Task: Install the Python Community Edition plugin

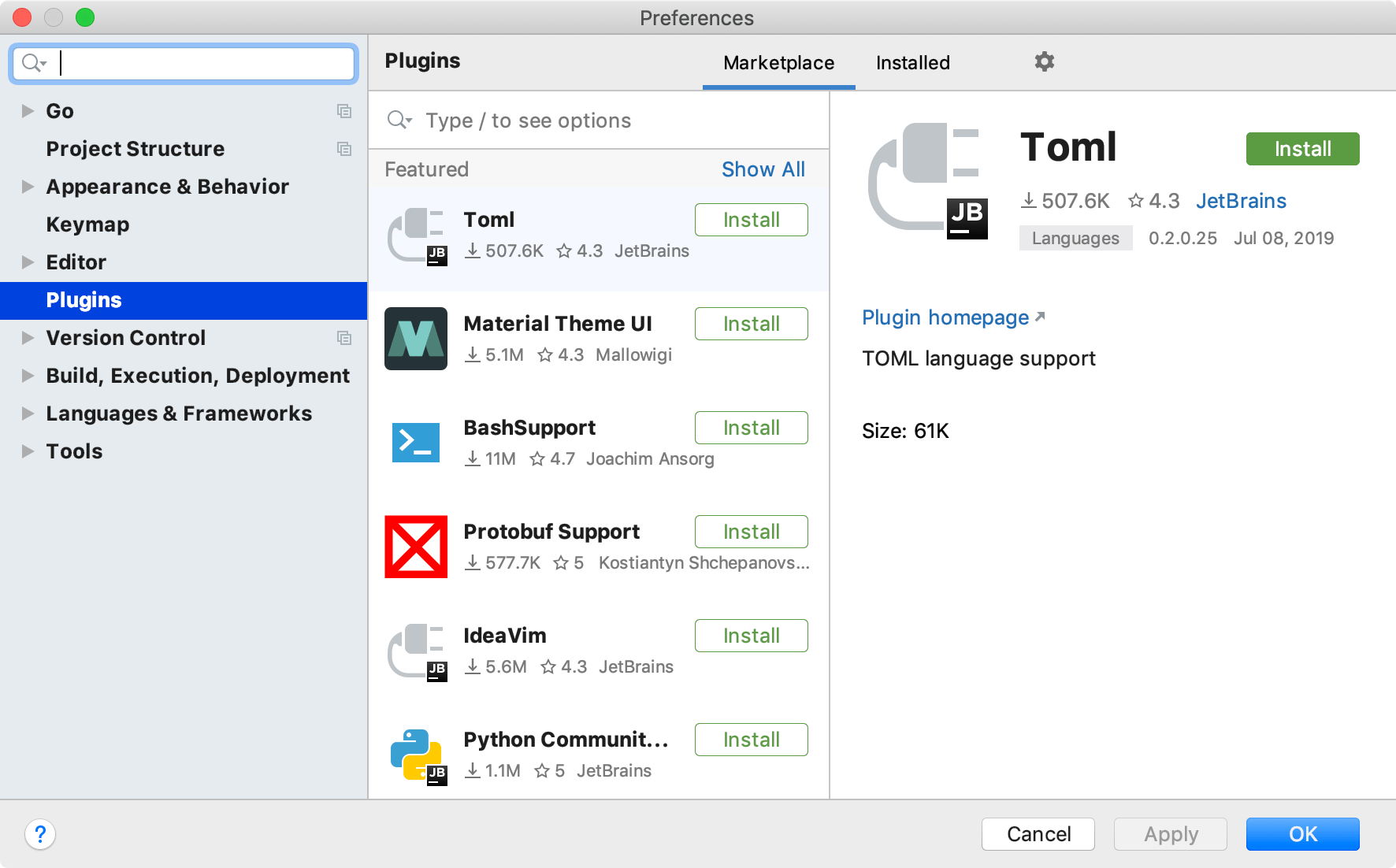Action: tap(751, 740)
